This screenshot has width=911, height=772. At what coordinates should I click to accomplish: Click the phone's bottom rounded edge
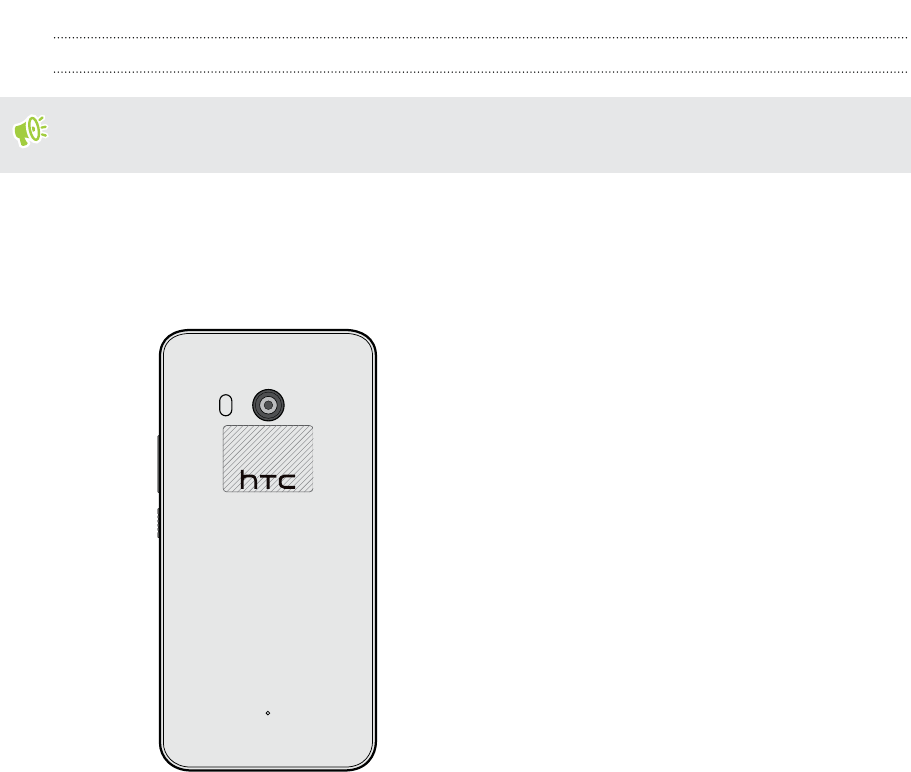[268, 768]
